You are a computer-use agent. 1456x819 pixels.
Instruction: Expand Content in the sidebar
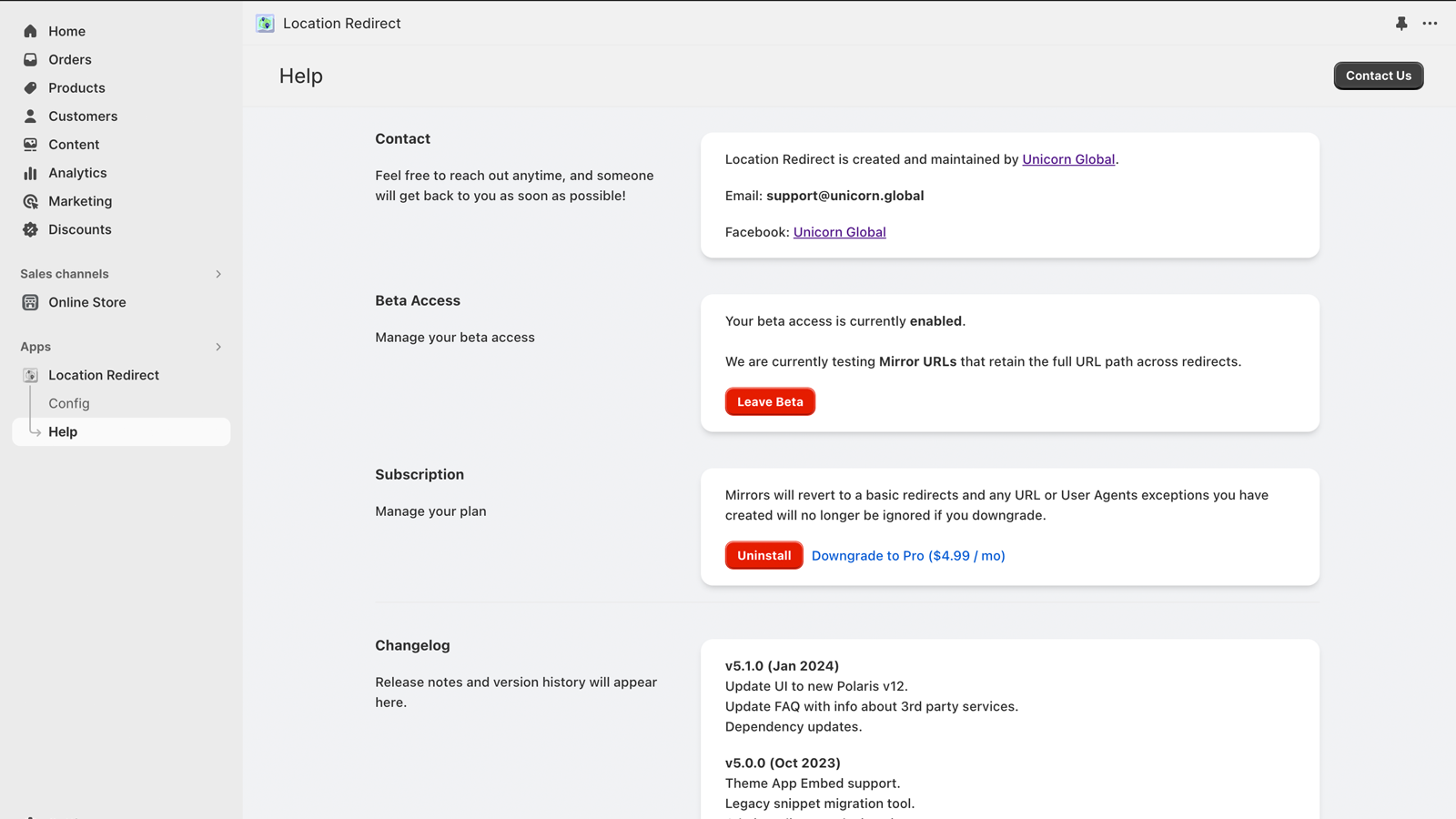73,144
